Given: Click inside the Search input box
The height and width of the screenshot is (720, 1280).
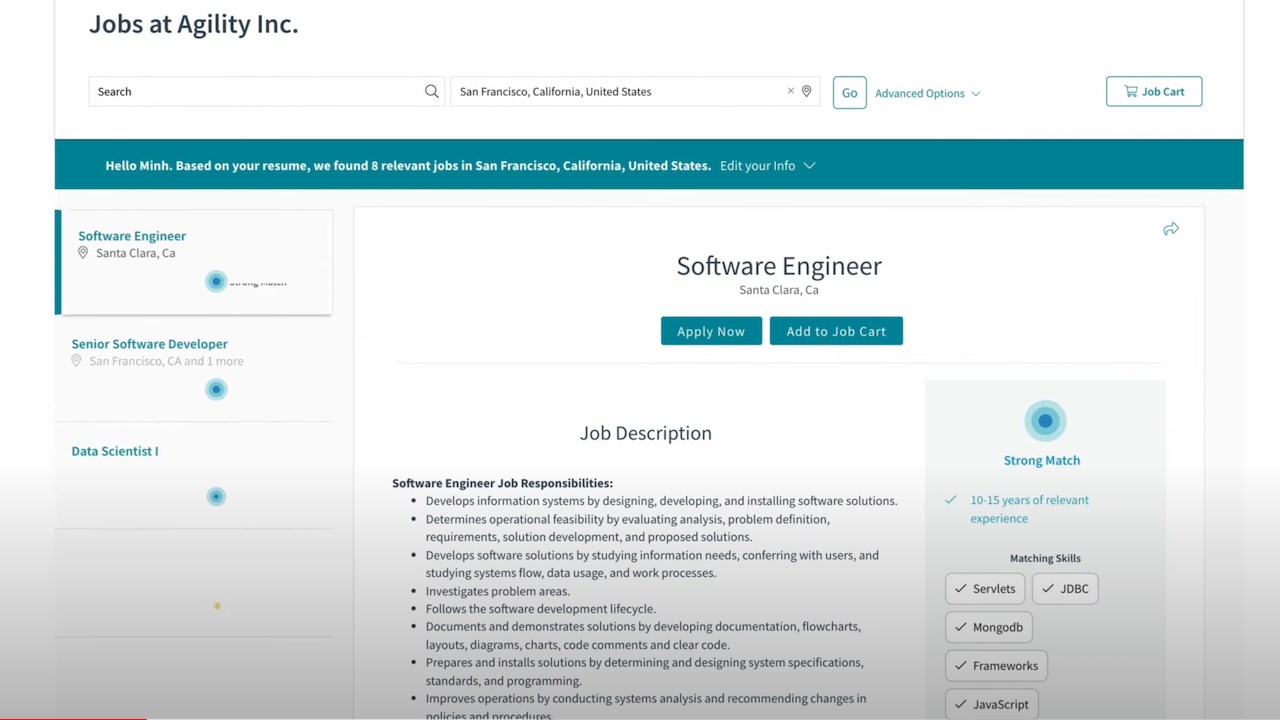Looking at the screenshot, I should (x=250, y=91).
